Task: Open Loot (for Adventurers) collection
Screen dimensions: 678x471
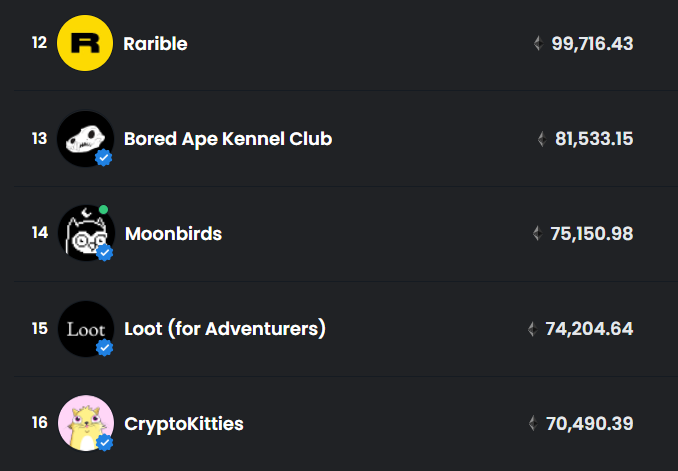Action: click(225, 328)
